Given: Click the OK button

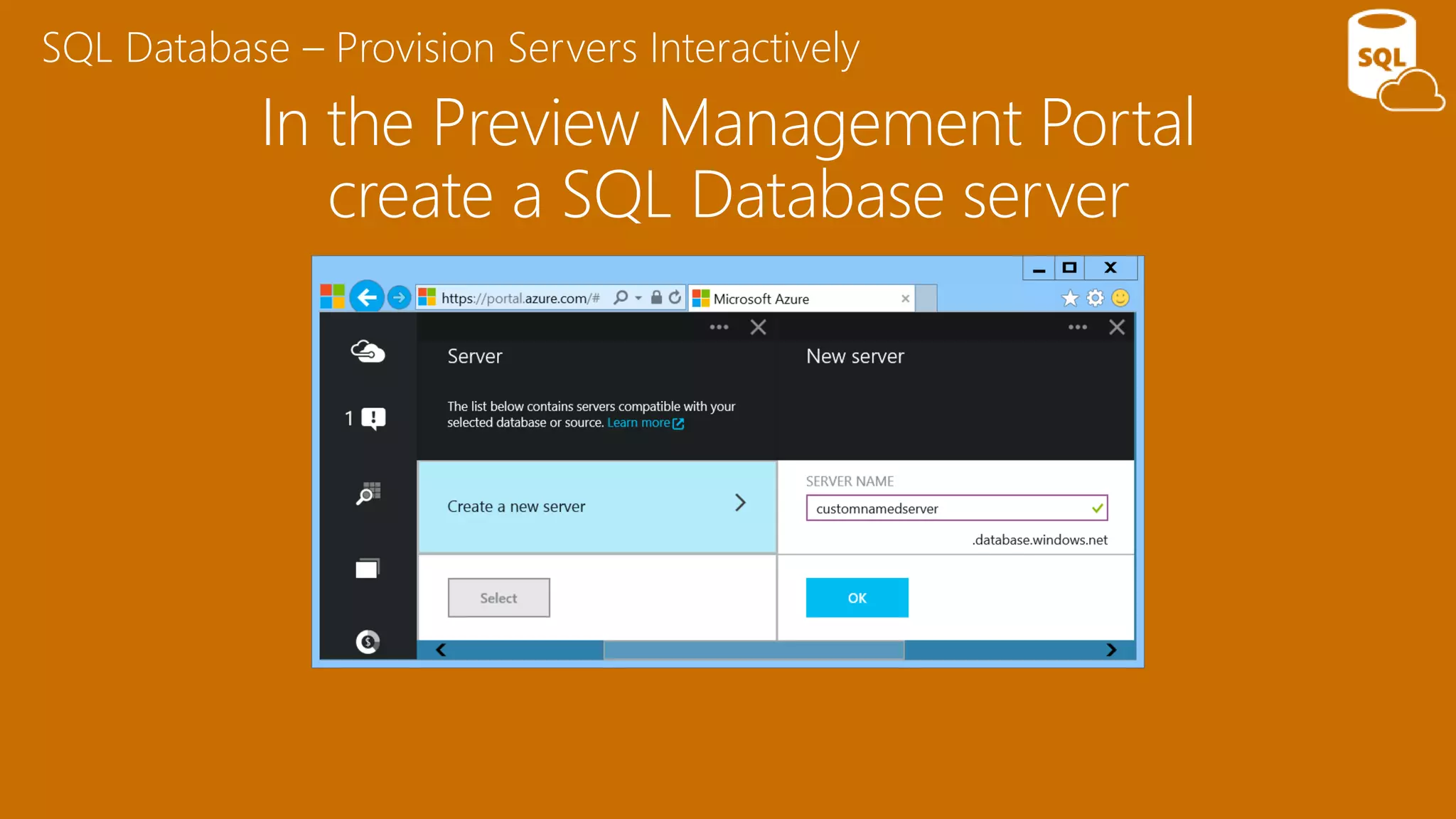Looking at the screenshot, I should (857, 598).
